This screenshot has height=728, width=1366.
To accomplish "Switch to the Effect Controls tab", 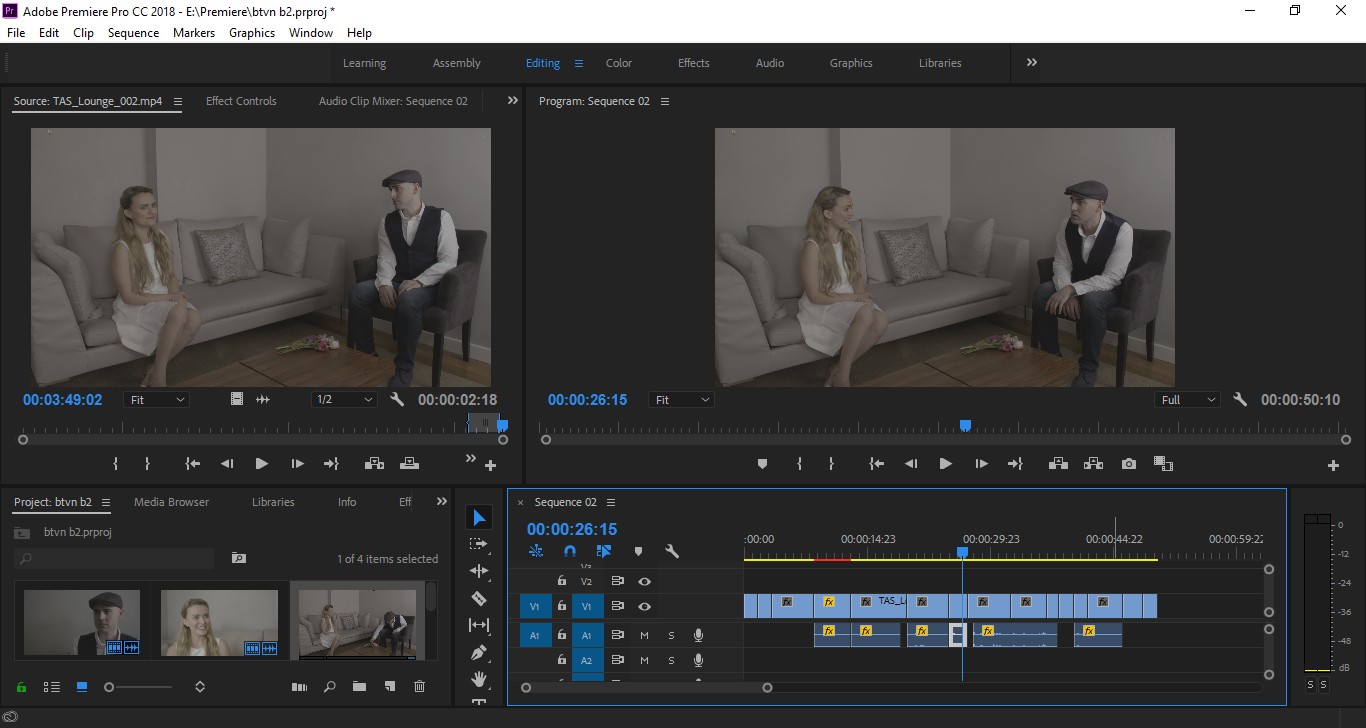I will tap(241, 101).
